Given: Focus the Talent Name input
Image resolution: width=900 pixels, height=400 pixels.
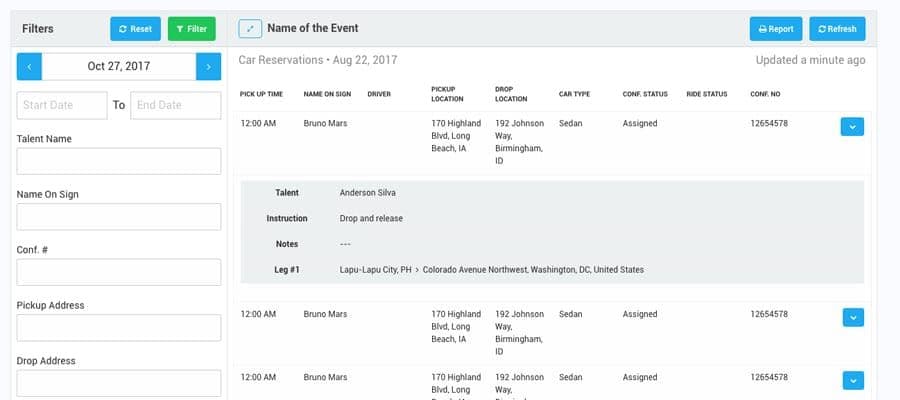Looking at the screenshot, I should [x=119, y=161].
